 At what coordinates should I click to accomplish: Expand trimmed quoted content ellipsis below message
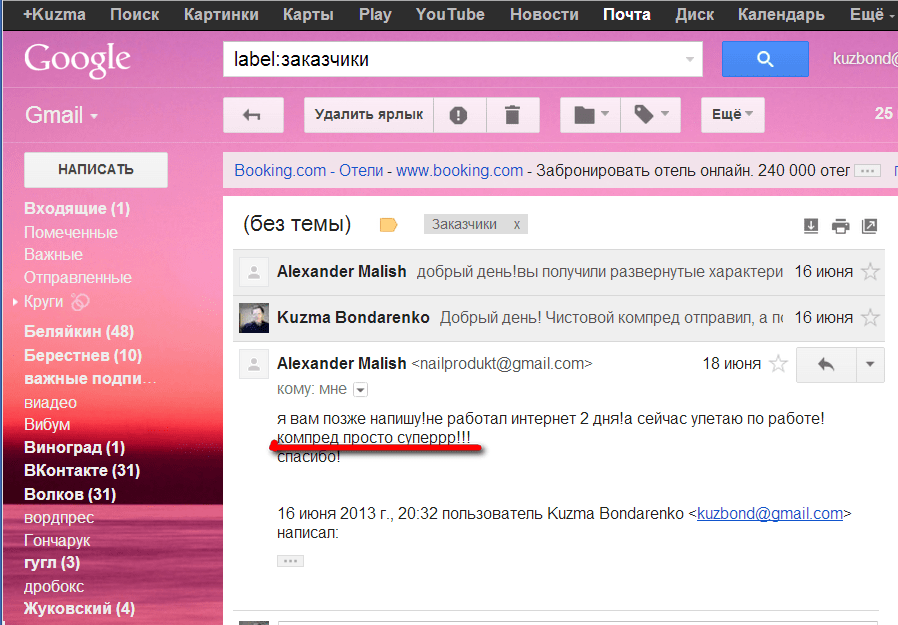pyautogui.click(x=290, y=561)
